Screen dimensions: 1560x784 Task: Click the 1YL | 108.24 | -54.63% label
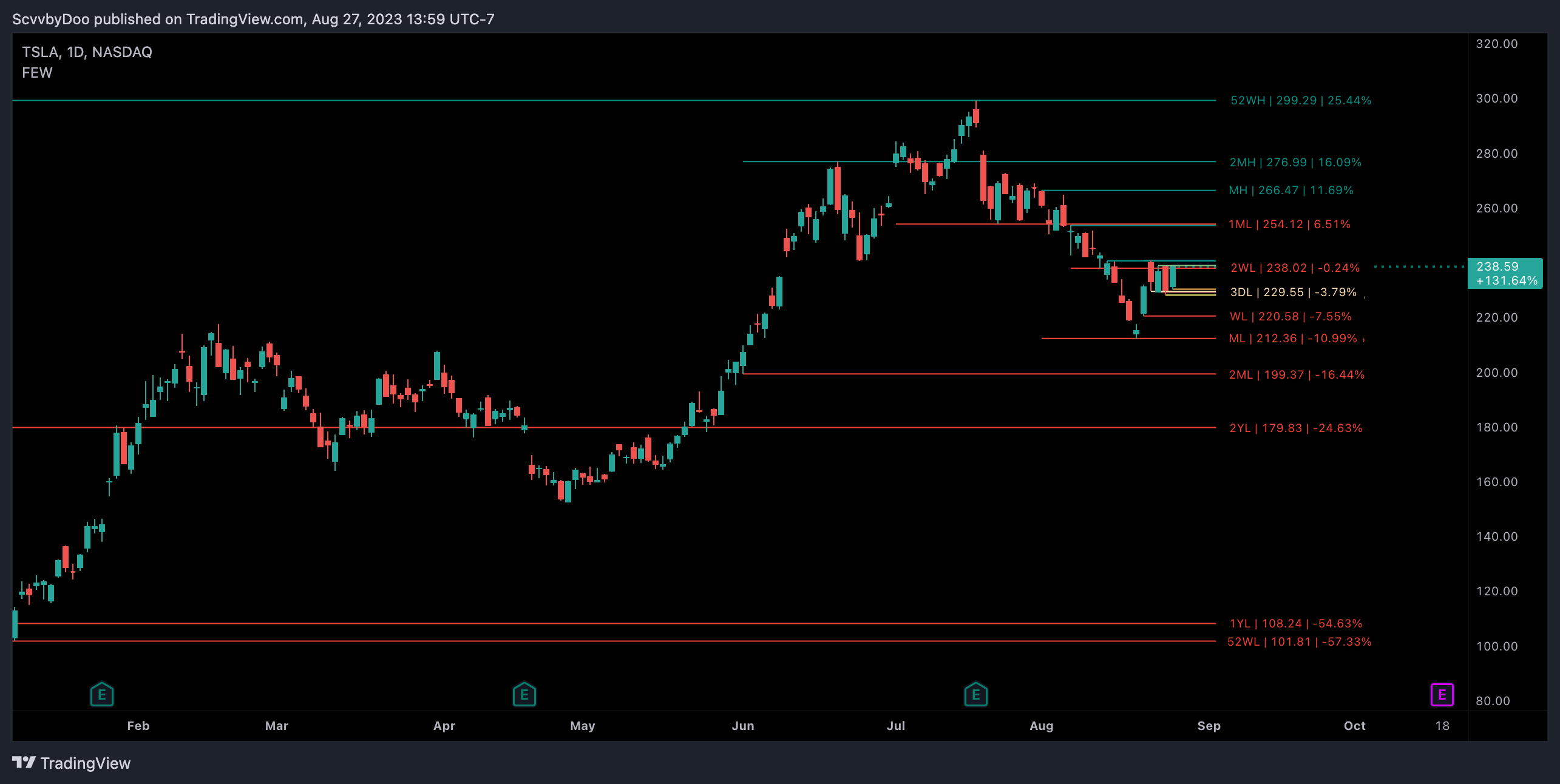tap(1296, 624)
